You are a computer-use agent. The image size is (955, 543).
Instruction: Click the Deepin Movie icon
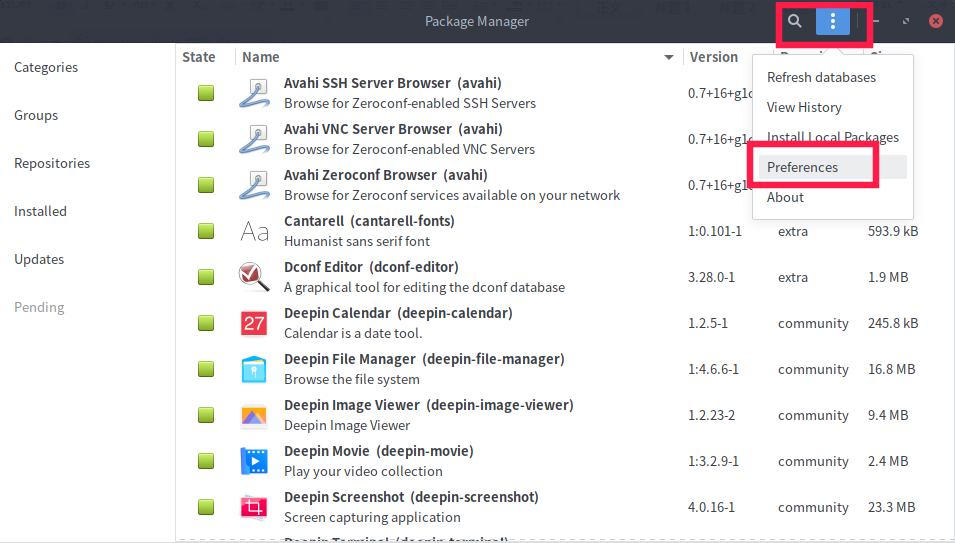click(254, 461)
